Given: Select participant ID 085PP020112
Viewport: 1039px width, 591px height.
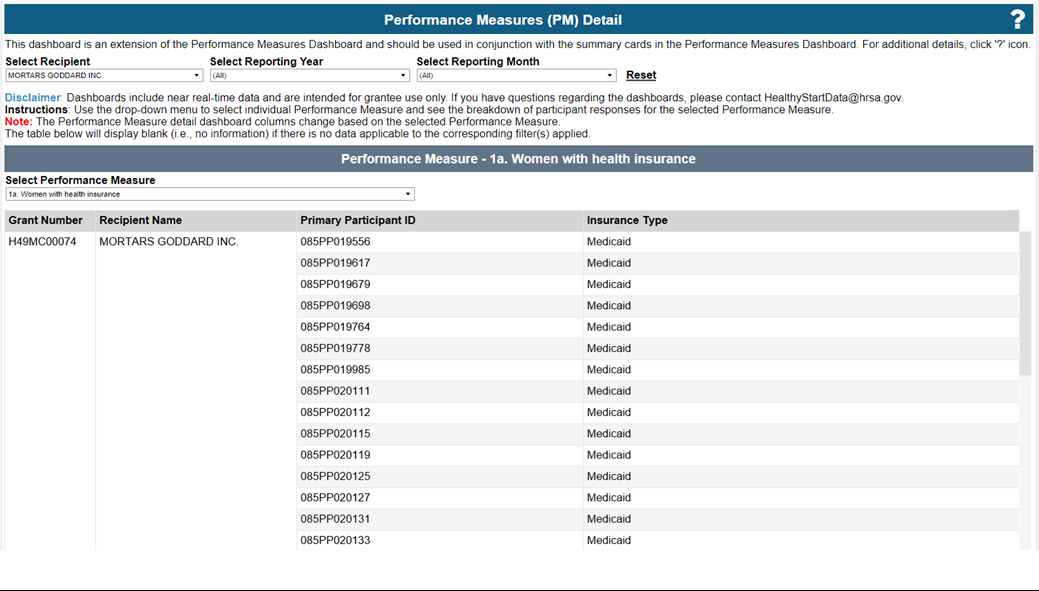Looking at the screenshot, I should (x=335, y=412).
